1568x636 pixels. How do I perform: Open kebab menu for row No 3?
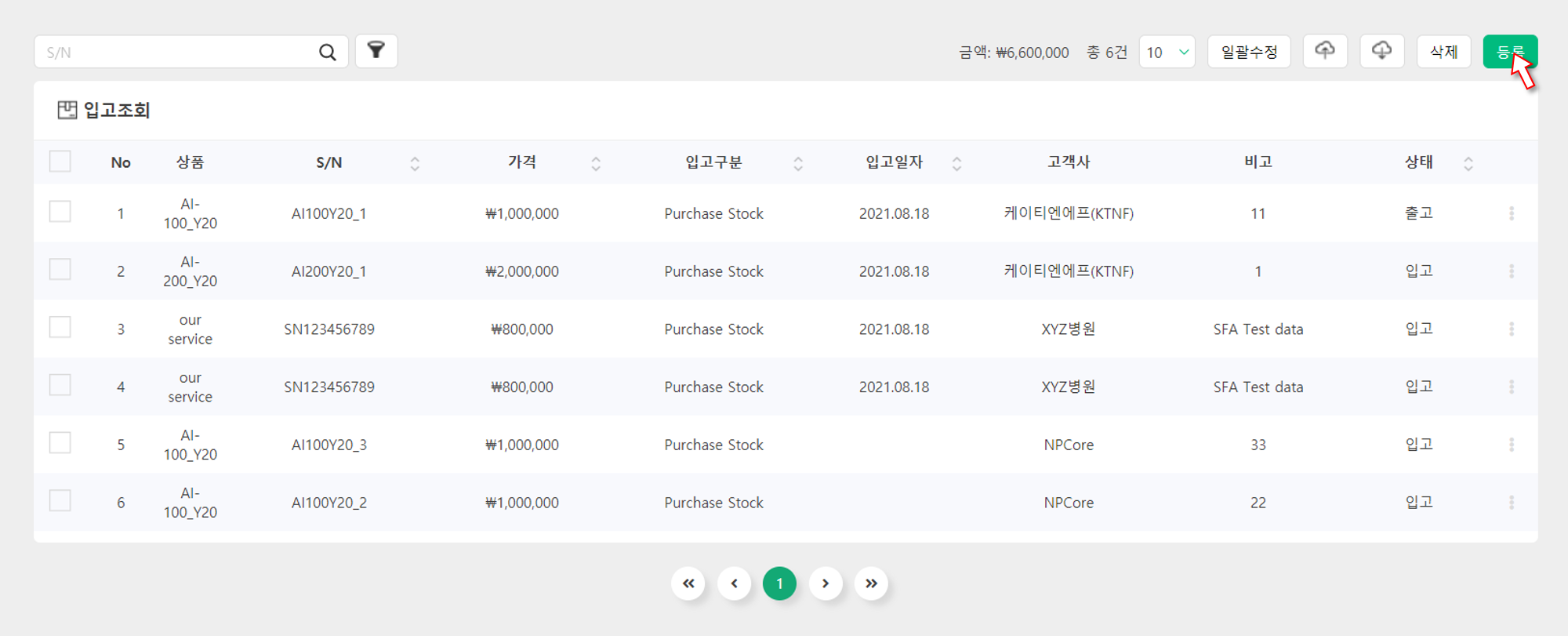point(1512,329)
